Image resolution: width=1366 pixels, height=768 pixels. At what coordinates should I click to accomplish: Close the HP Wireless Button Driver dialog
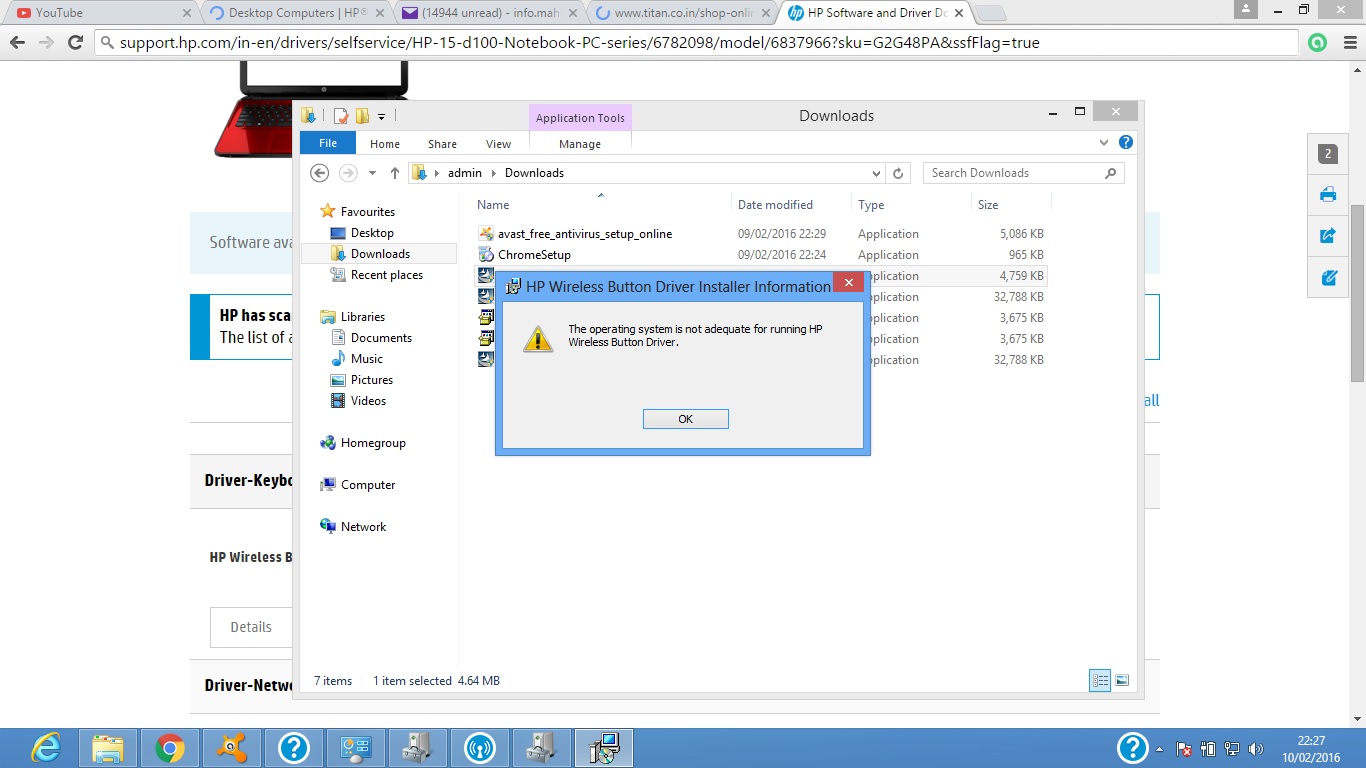point(848,283)
